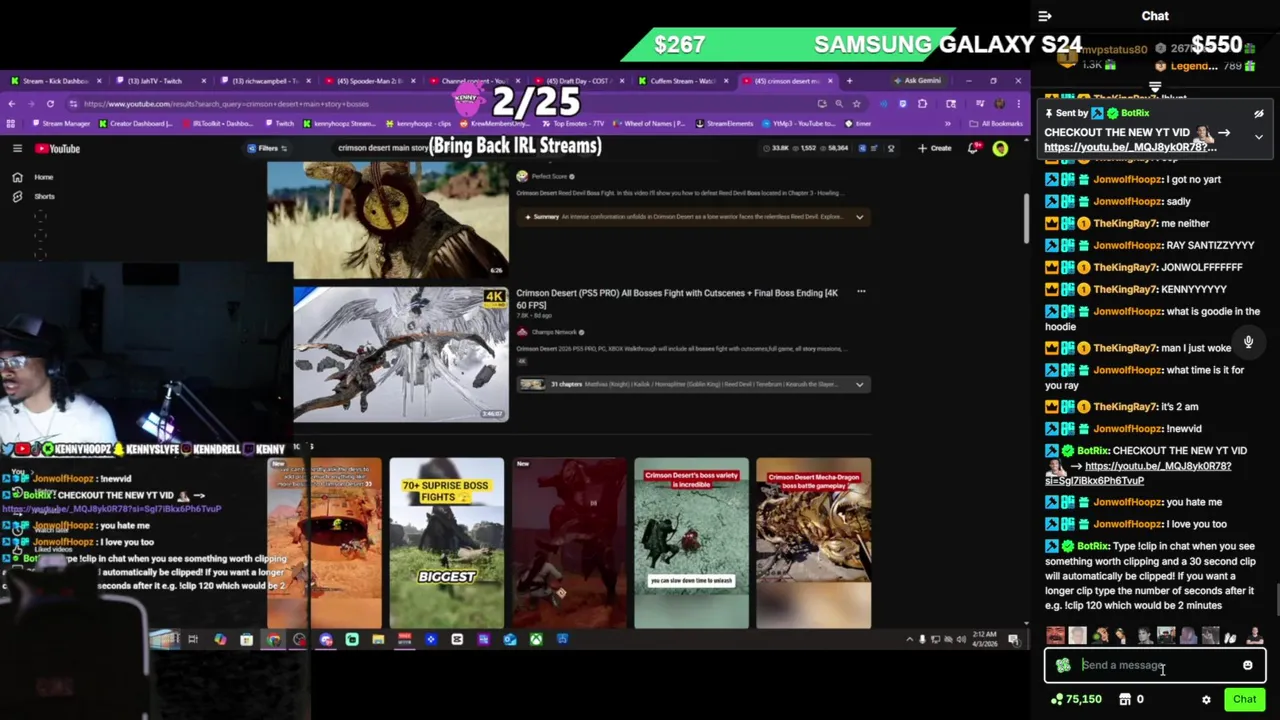Screen dimensions: 1280x720
Task: Open YouTube account avatar menu
Action: pos(1000,148)
